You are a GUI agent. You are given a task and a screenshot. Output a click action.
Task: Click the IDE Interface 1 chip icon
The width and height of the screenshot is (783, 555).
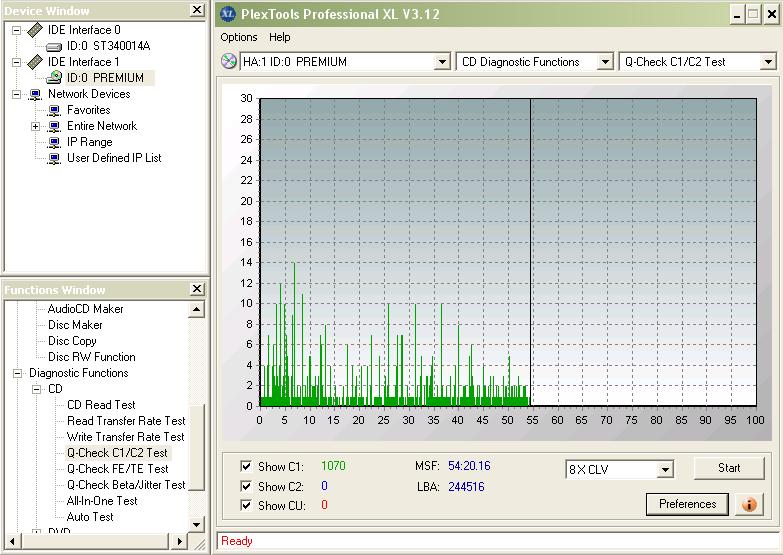pos(34,62)
